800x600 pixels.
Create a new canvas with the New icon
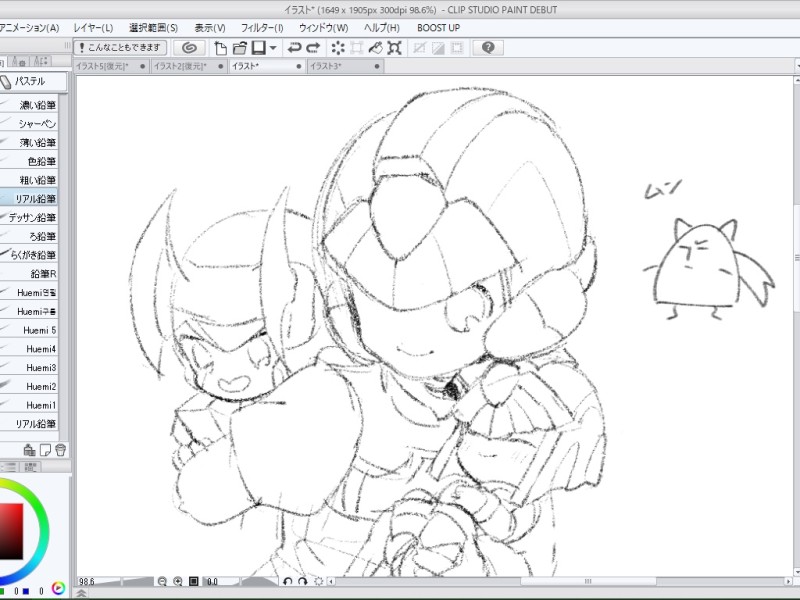220,48
